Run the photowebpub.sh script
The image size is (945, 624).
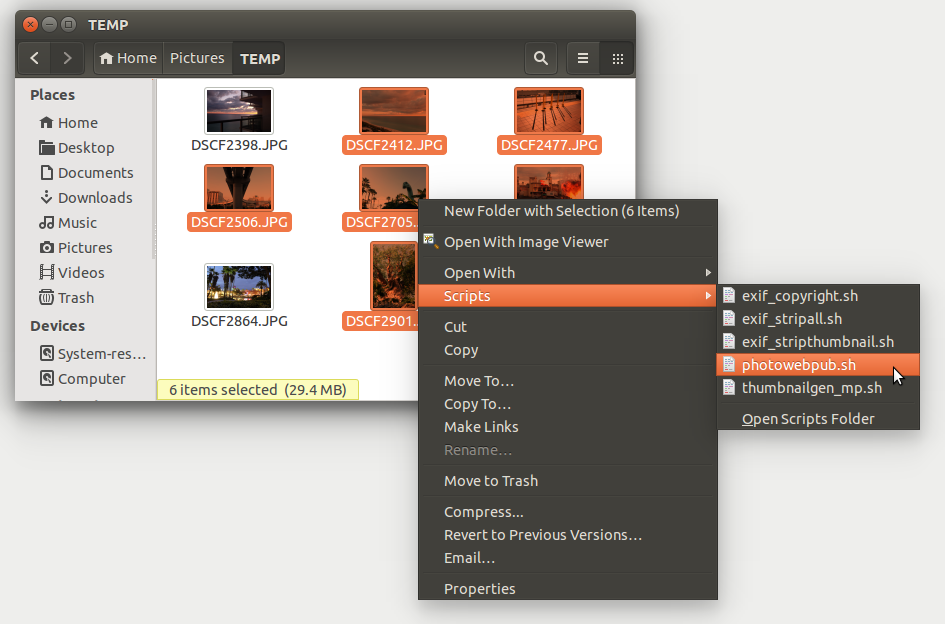[x=798, y=365]
